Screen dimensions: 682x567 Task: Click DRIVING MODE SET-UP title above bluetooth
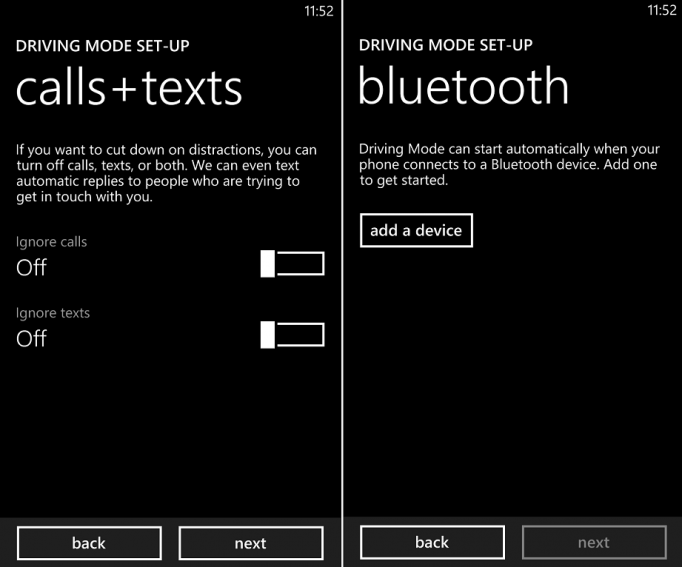[446, 45]
